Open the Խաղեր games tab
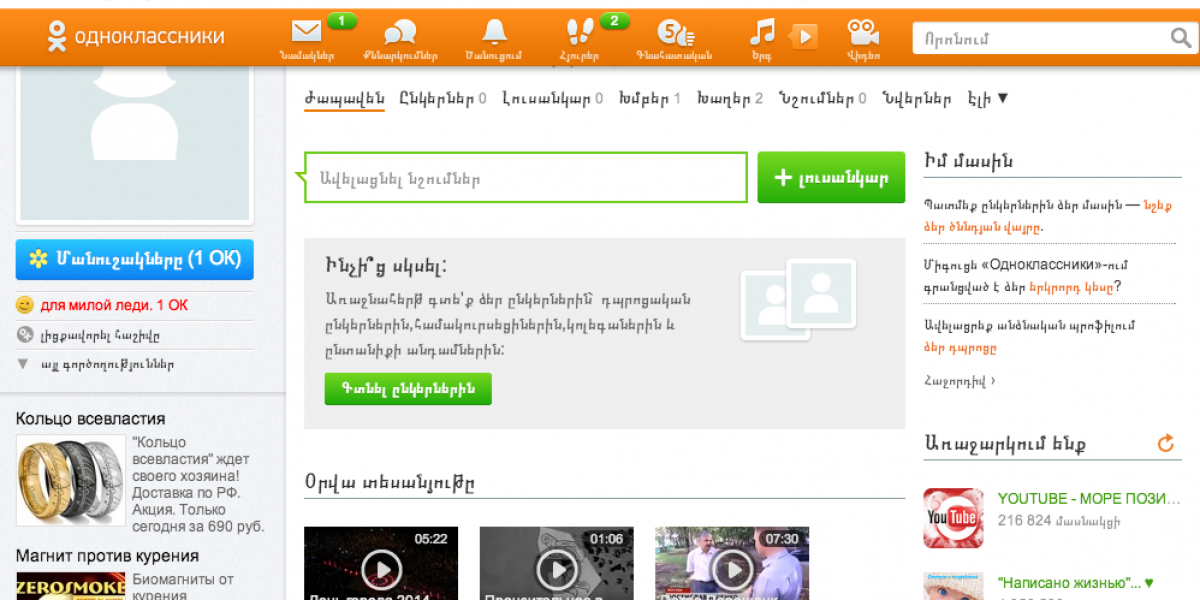 (730, 99)
